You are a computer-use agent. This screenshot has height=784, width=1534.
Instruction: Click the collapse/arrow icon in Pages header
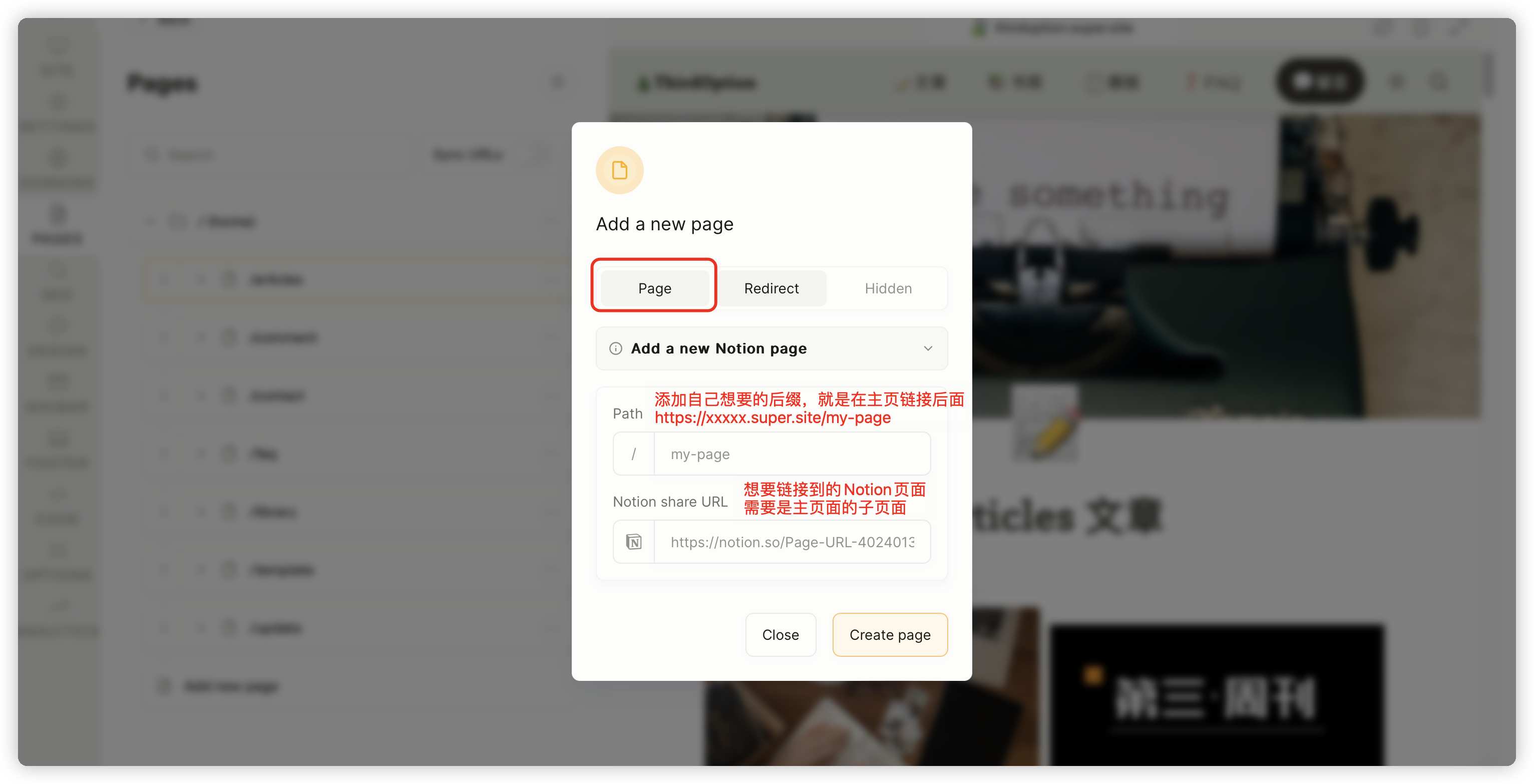pyautogui.click(x=557, y=83)
